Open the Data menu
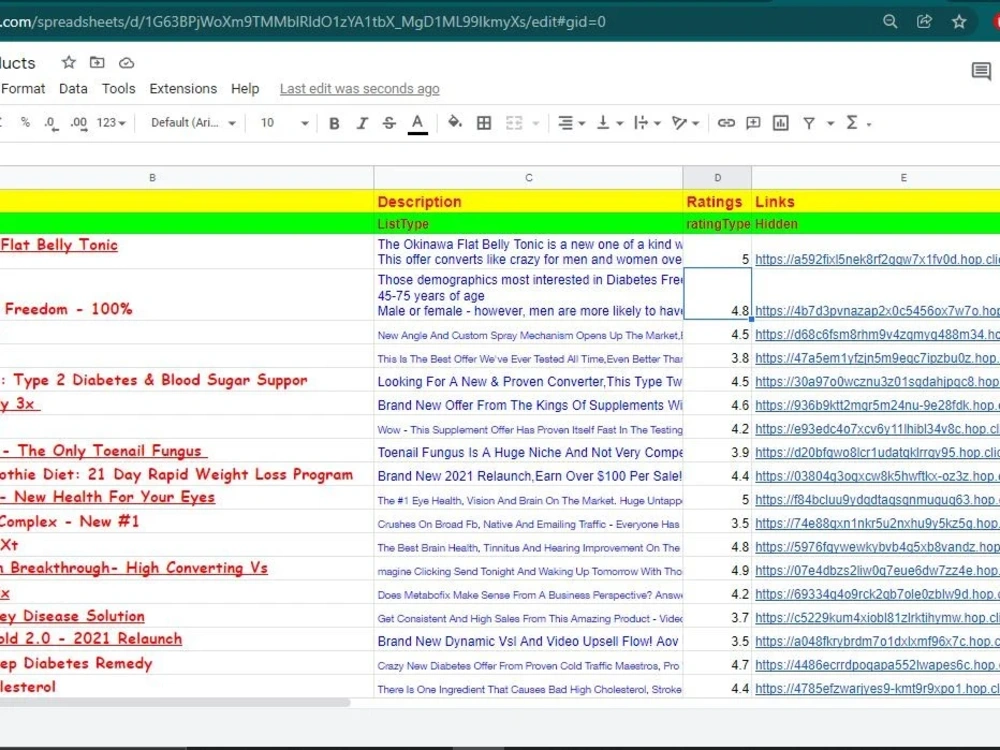This screenshot has width=1000, height=750. (73, 89)
